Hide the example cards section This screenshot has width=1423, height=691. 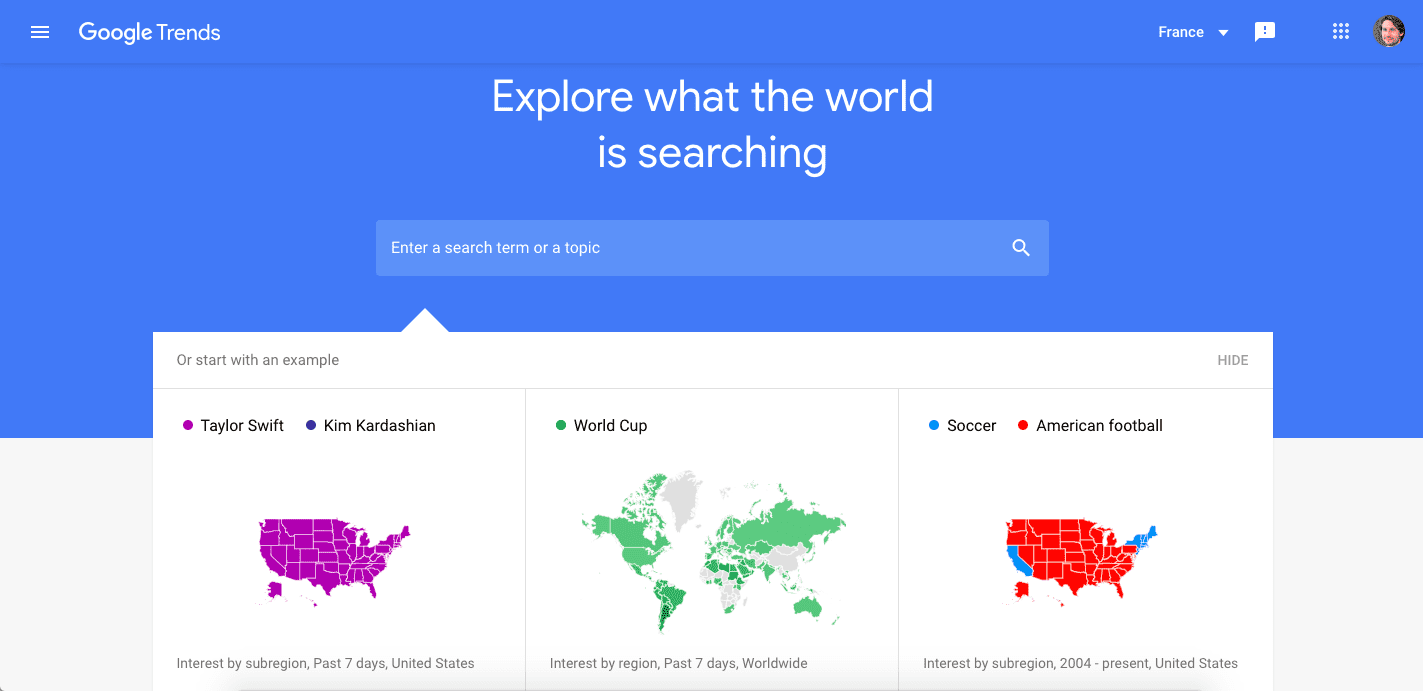(x=1232, y=360)
